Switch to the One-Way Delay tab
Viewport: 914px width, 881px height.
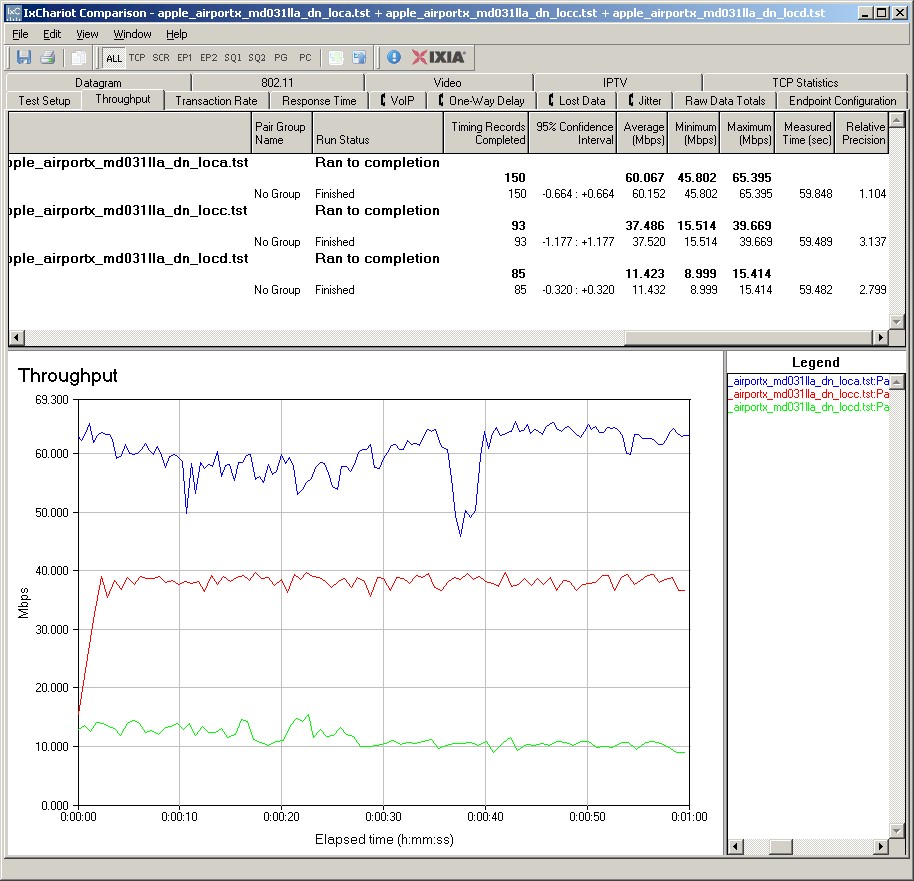tap(482, 101)
